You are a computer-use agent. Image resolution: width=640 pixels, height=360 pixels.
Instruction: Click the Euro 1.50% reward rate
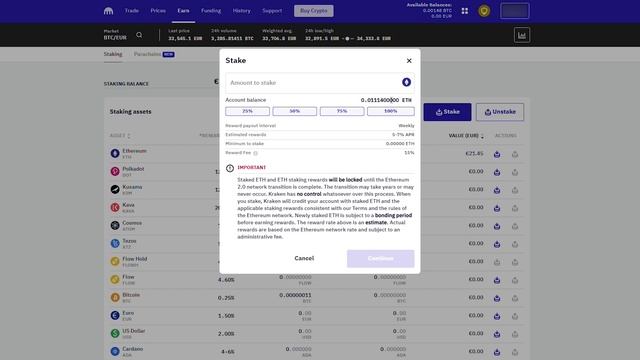(x=226, y=316)
